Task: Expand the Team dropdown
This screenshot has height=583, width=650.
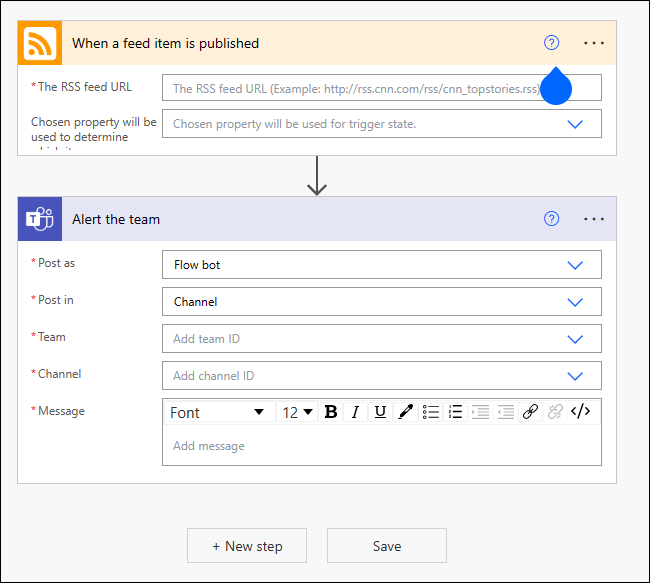Action: pos(382,339)
